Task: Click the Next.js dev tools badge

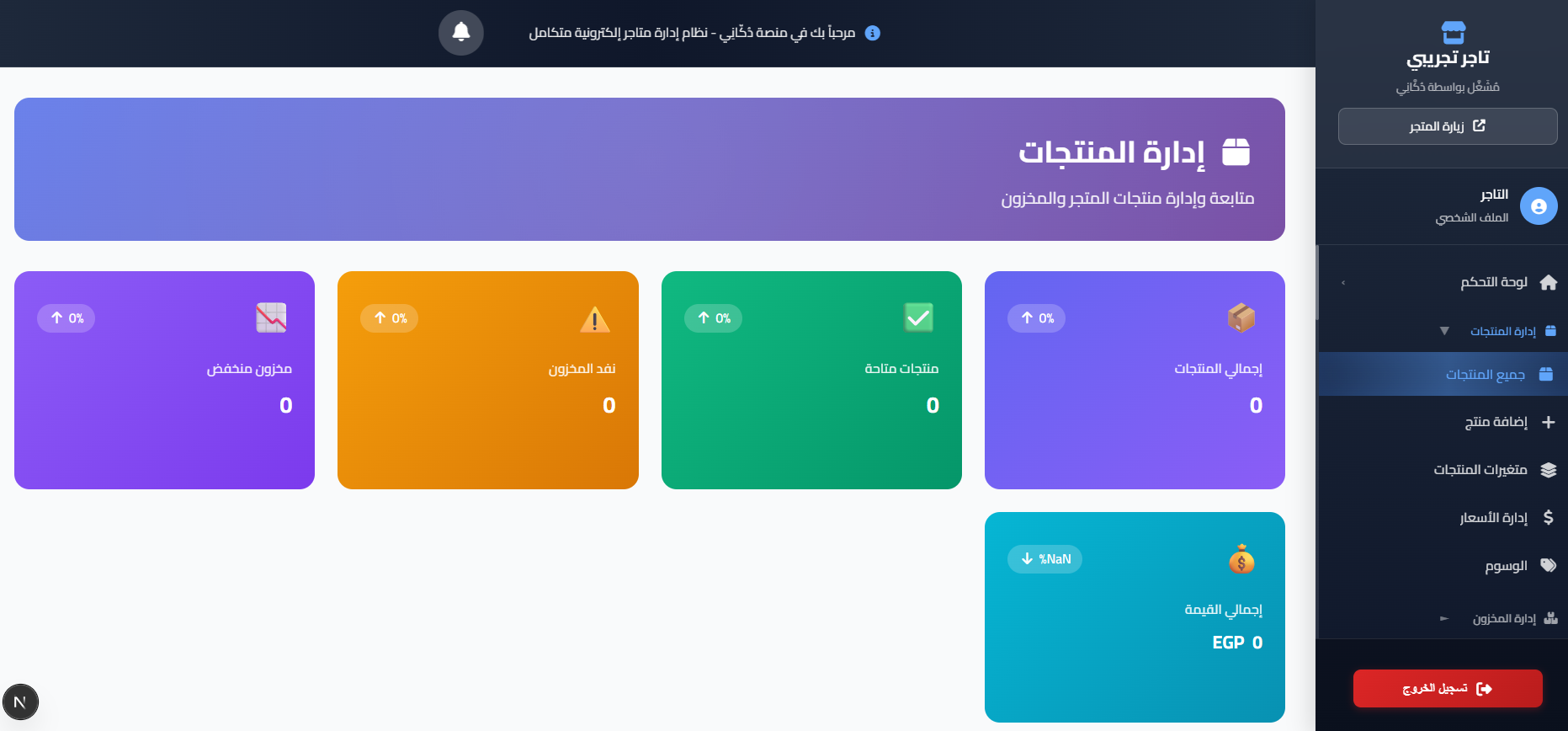Action: click(20, 702)
